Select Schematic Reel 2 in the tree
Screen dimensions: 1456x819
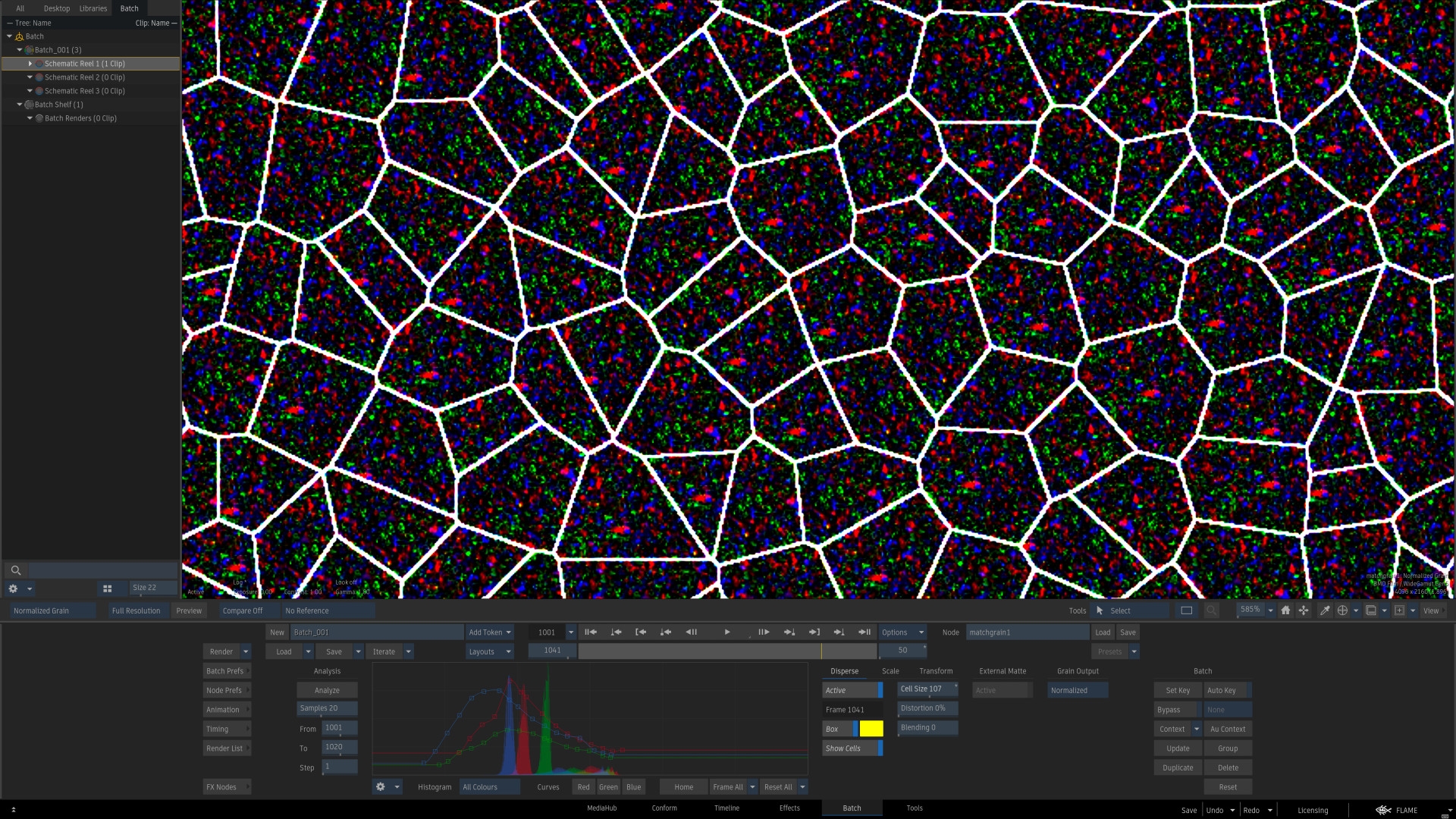[x=84, y=77]
